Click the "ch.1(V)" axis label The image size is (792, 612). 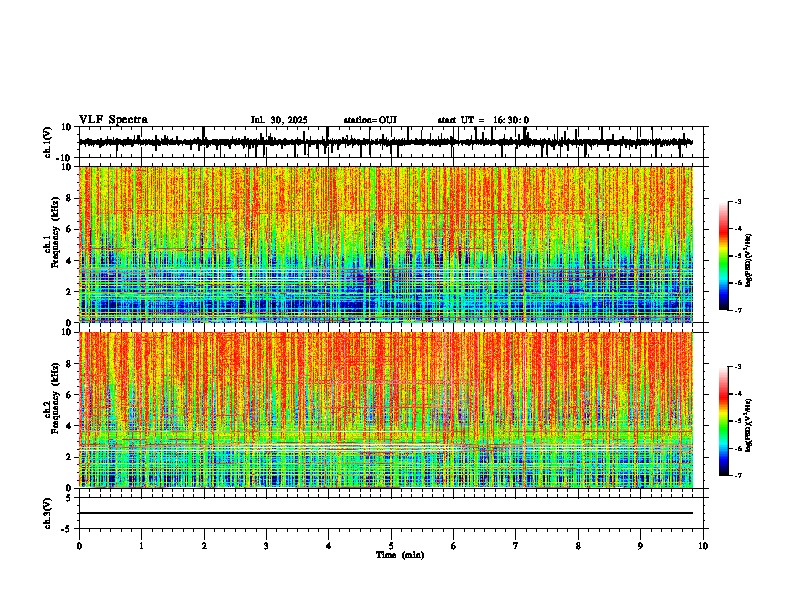click(x=48, y=142)
